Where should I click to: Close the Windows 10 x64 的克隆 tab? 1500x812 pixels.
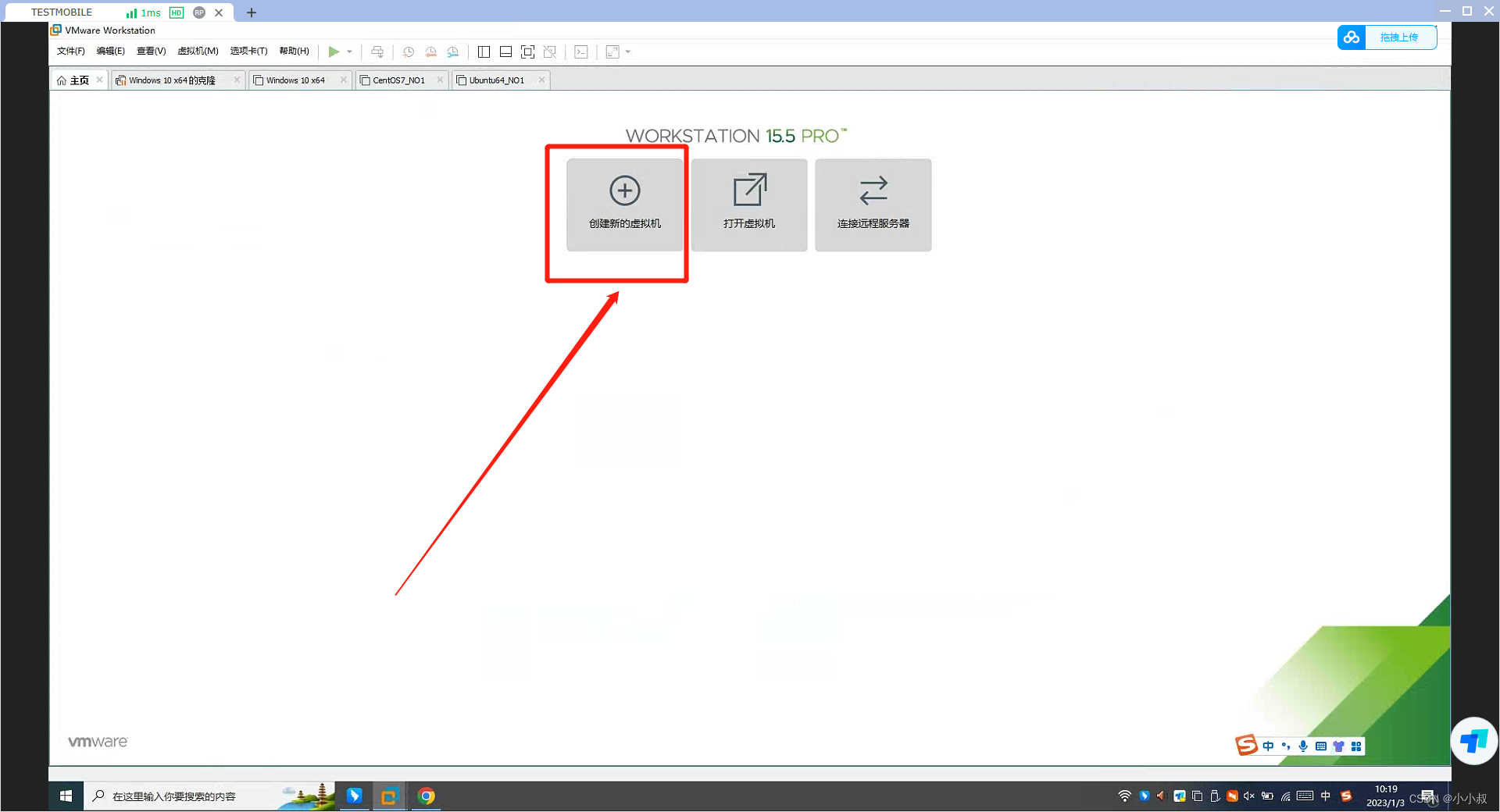(x=237, y=80)
